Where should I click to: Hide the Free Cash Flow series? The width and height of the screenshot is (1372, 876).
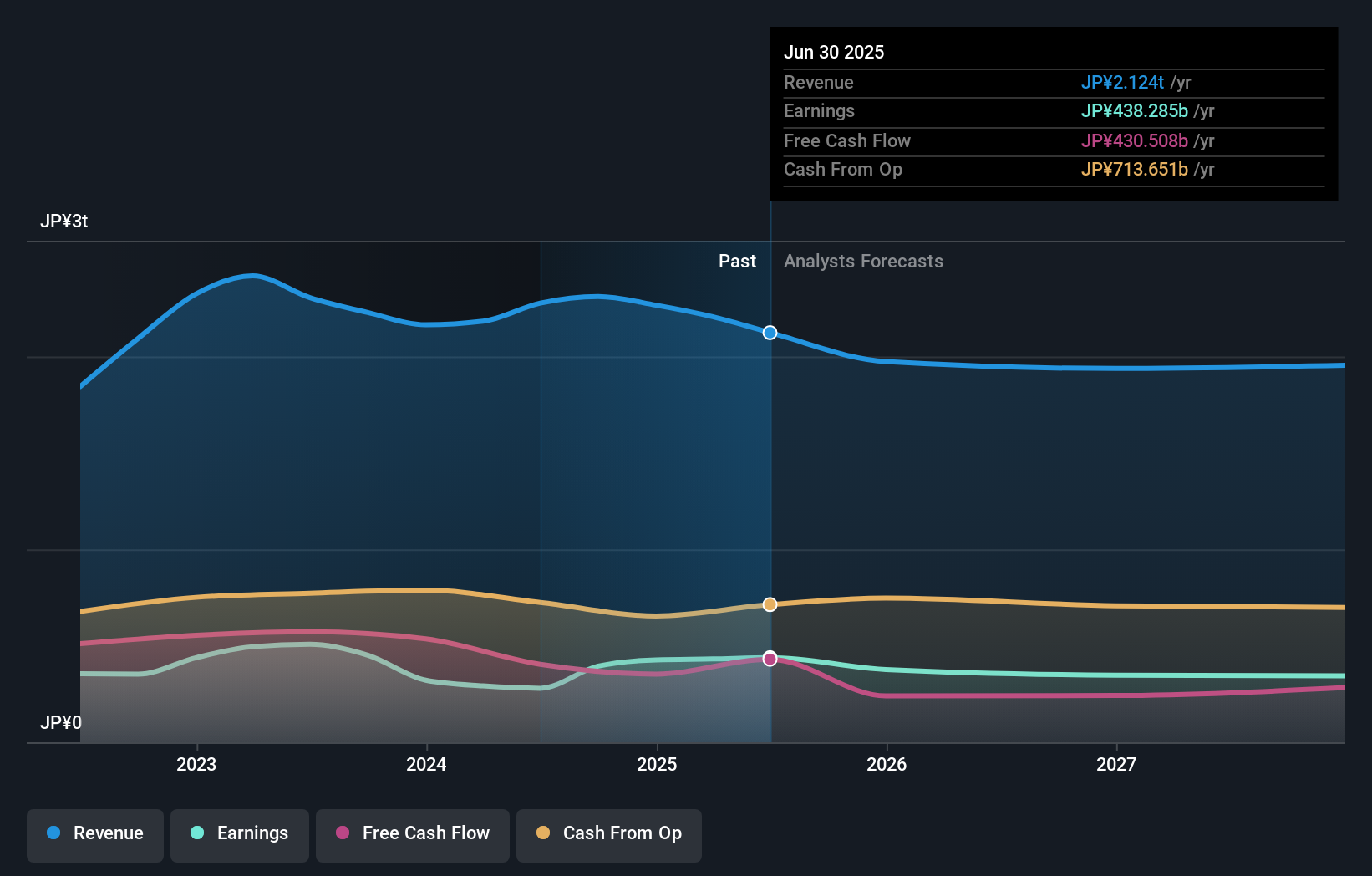point(412,835)
